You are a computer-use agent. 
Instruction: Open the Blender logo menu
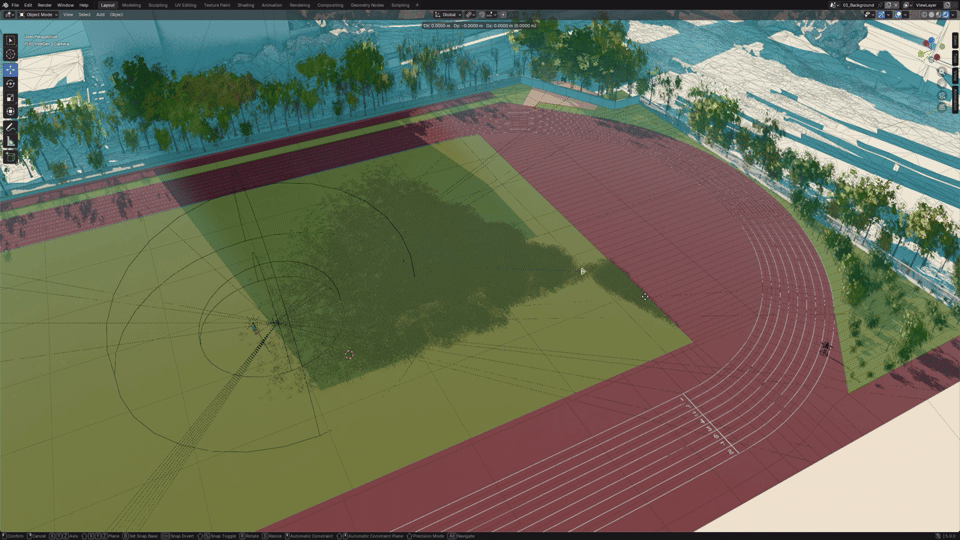coord(6,5)
